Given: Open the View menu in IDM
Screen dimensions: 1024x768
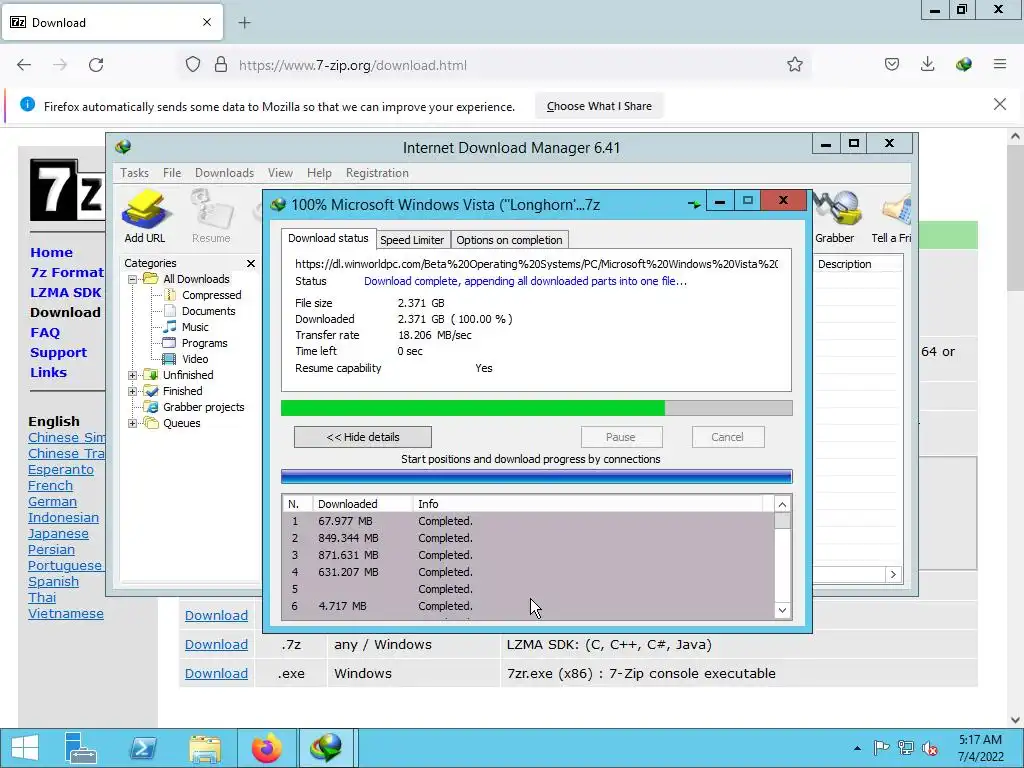Looking at the screenshot, I should point(280,173).
